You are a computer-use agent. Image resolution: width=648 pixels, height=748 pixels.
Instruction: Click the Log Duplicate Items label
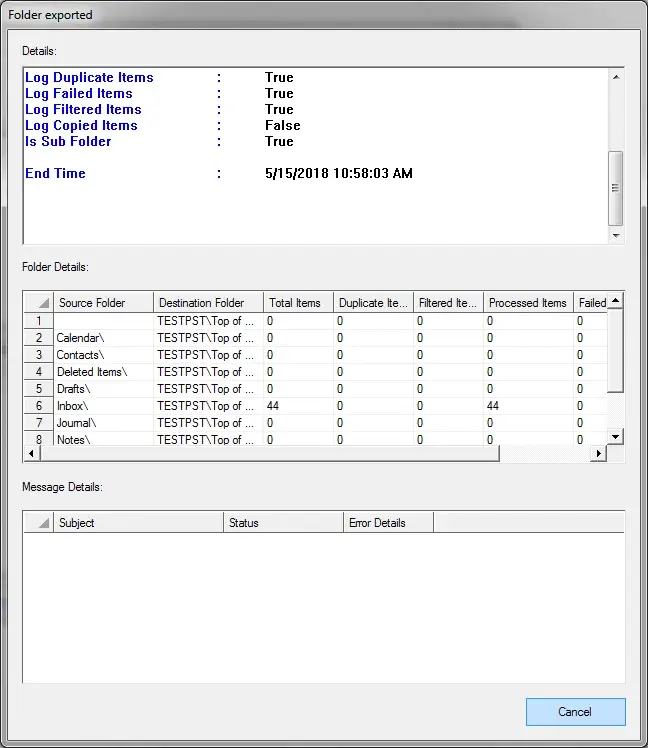point(89,77)
